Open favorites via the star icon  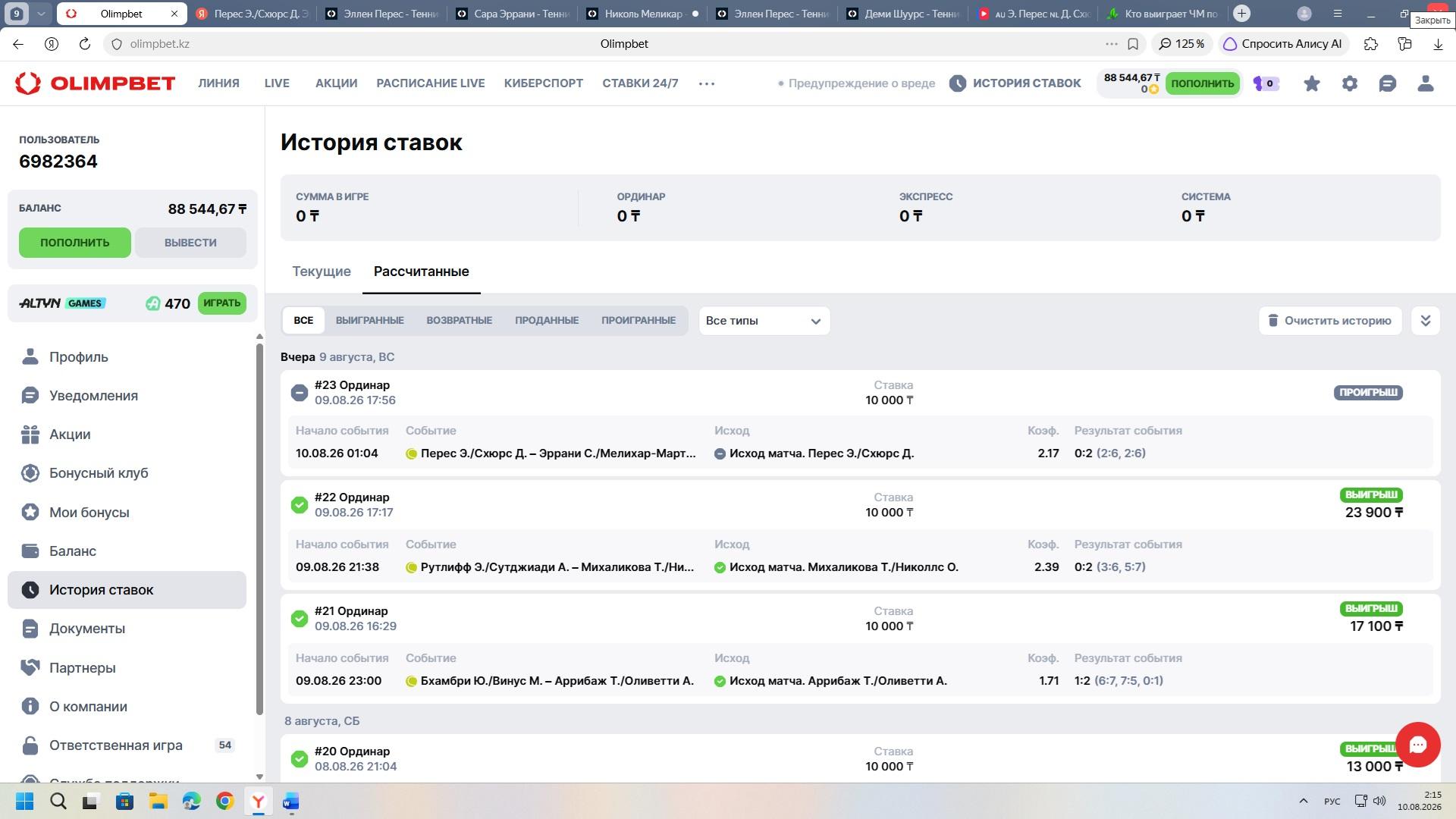(1312, 83)
